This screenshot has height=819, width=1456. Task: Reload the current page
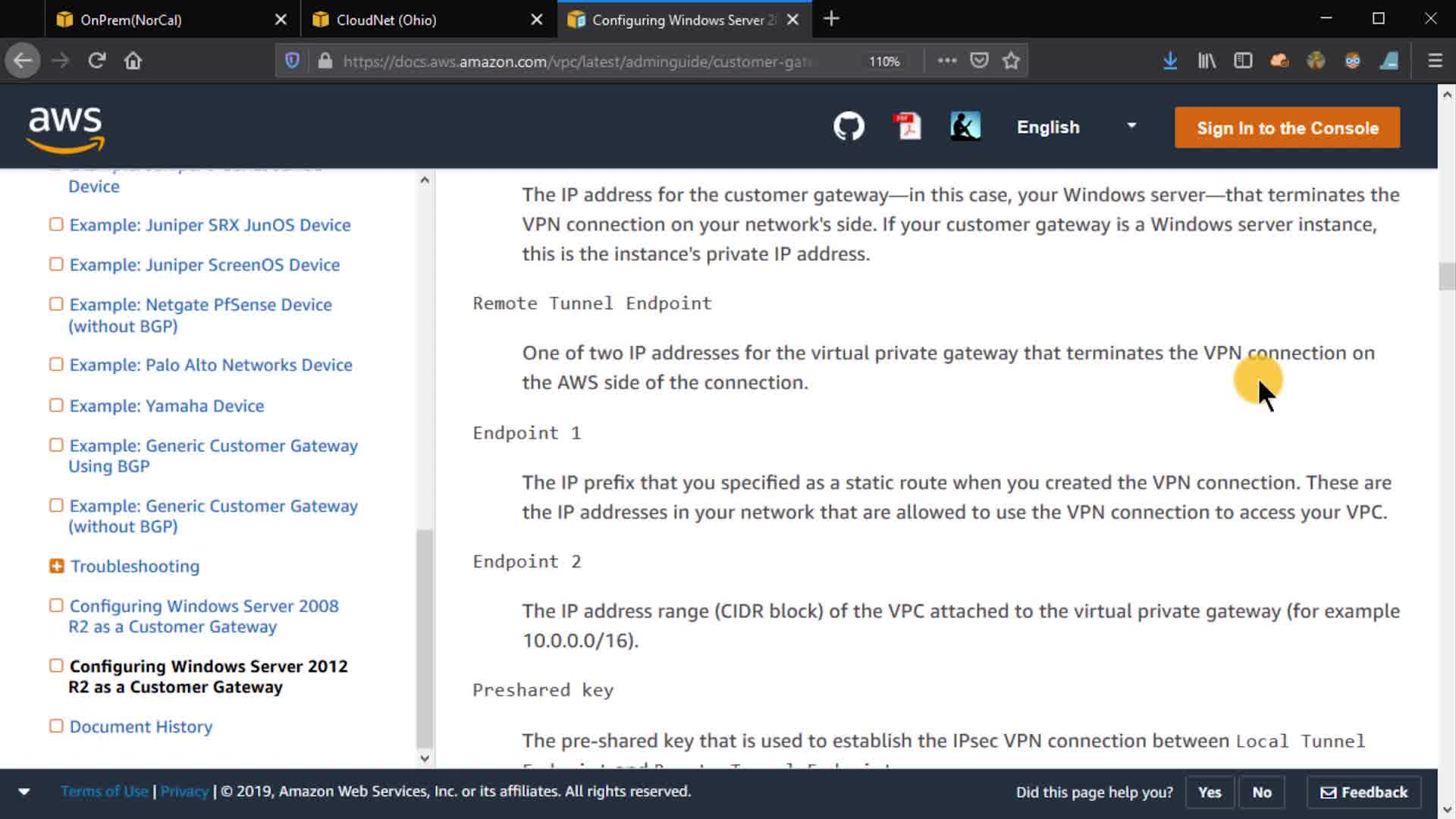coord(96,61)
